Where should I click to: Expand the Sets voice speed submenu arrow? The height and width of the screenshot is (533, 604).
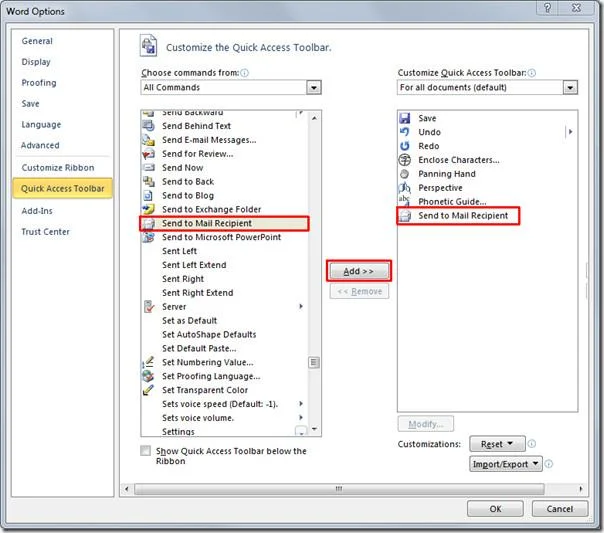click(301, 404)
